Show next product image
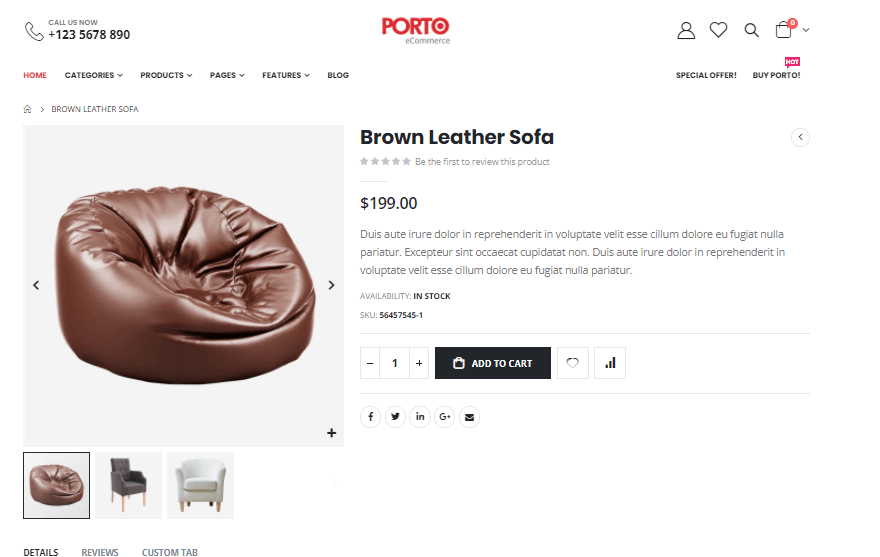This screenshot has width=880, height=557. pos(332,285)
